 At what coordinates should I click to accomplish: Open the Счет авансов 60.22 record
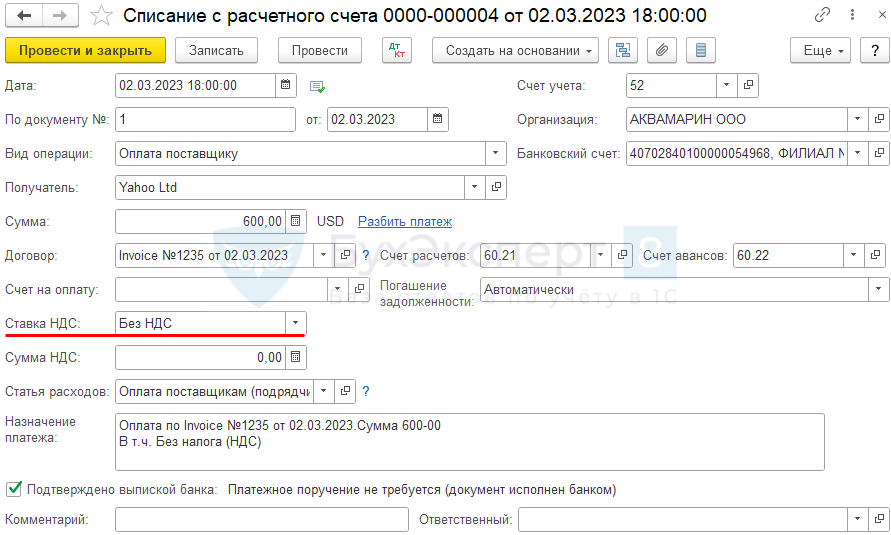pos(875,256)
